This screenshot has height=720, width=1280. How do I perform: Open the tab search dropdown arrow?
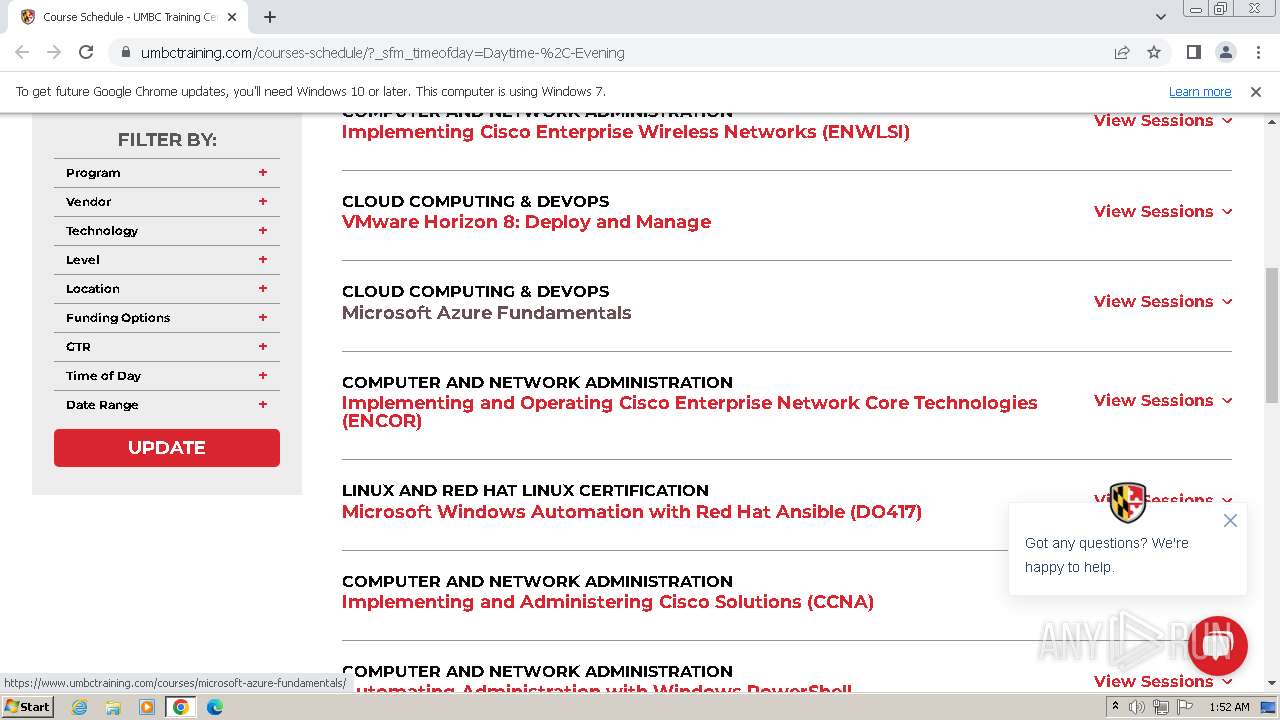tap(1161, 17)
